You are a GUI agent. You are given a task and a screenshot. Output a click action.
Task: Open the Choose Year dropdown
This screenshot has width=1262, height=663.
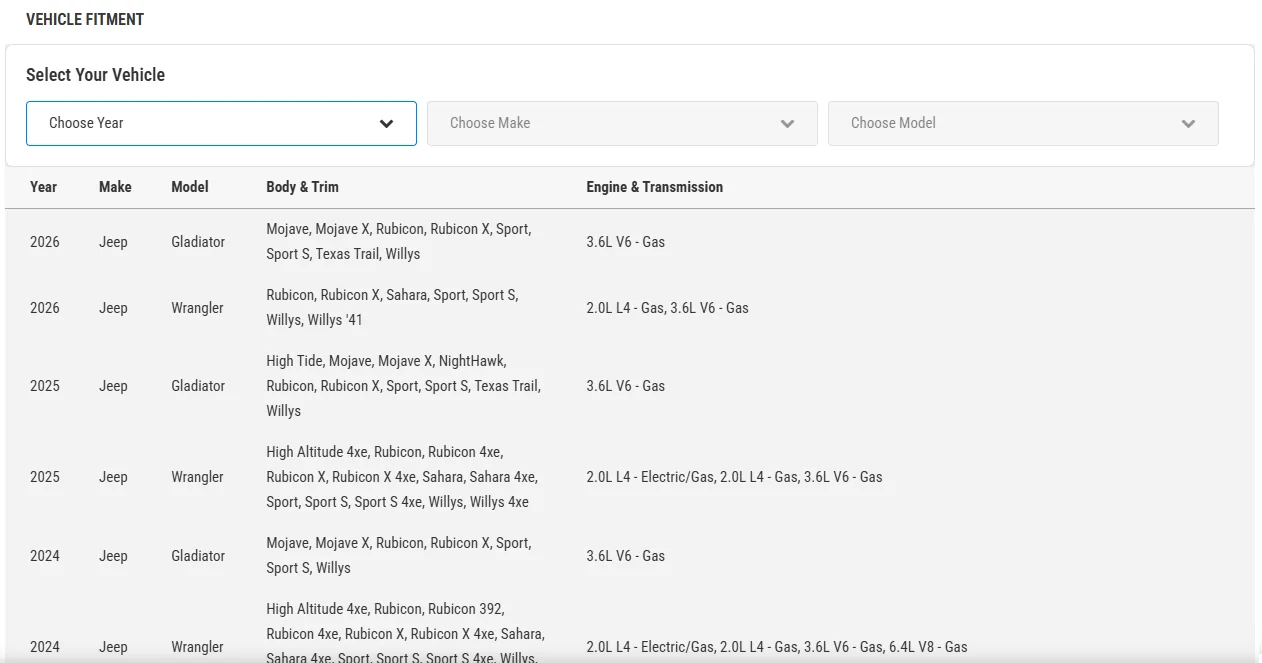pyautogui.click(x=221, y=123)
